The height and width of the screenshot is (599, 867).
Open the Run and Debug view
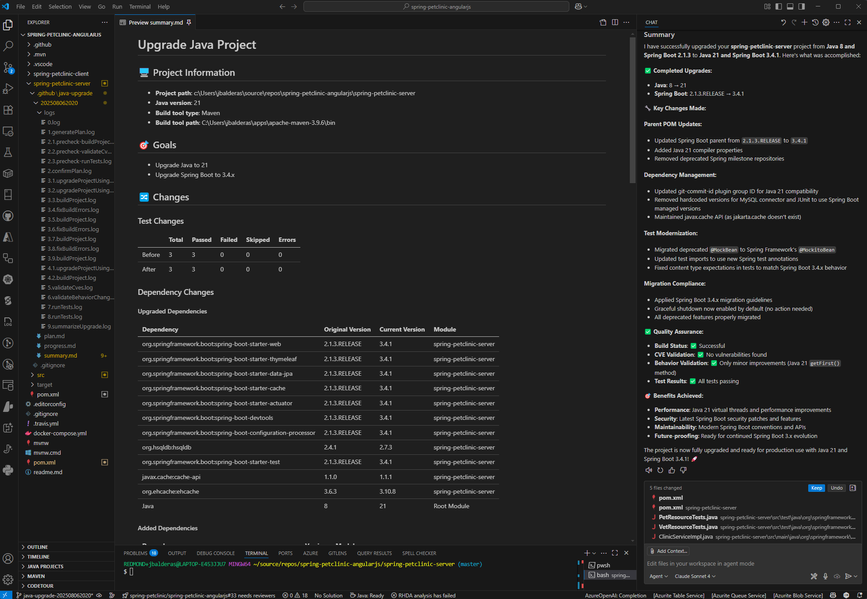[8, 88]
